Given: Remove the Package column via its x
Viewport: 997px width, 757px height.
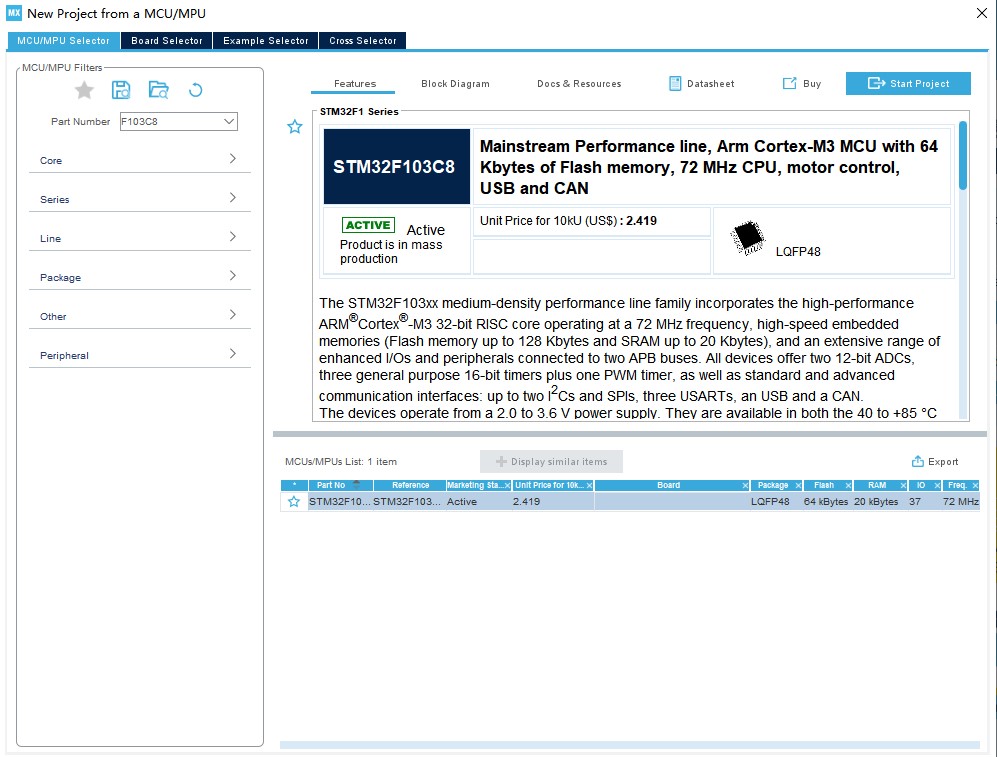Looking at the screenshot, I should pyautogui.click(x=798, y=486).
